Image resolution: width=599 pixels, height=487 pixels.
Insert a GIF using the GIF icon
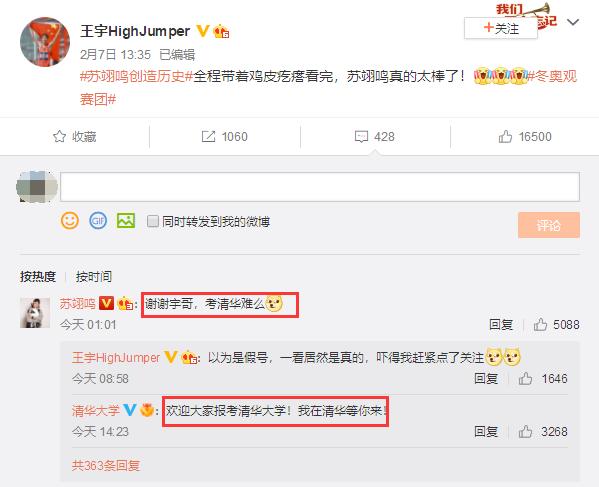click(x=98, y=221)
